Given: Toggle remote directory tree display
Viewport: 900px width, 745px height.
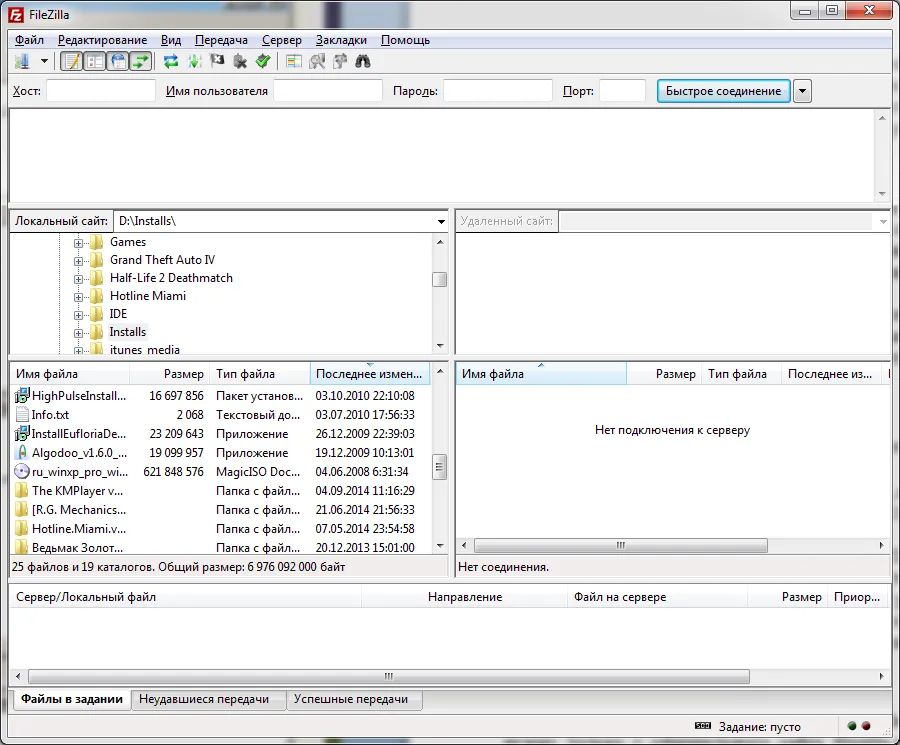Looking at the screenshot, I should point(118,61).
